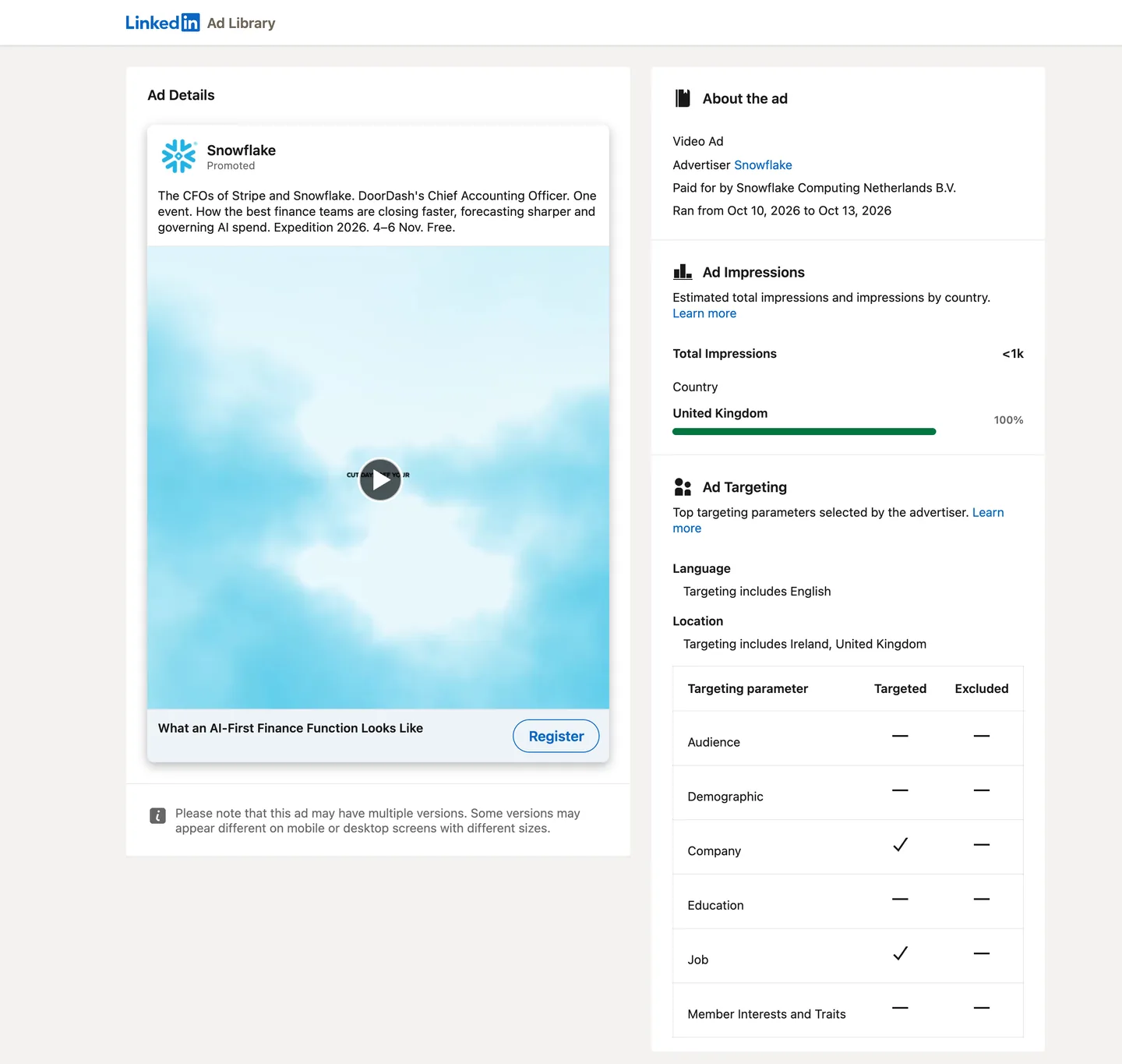The height and width of the screenshot is (1064, 1122).
Task: Click the LinkedIn logo in header
Action: click(163, 23)
